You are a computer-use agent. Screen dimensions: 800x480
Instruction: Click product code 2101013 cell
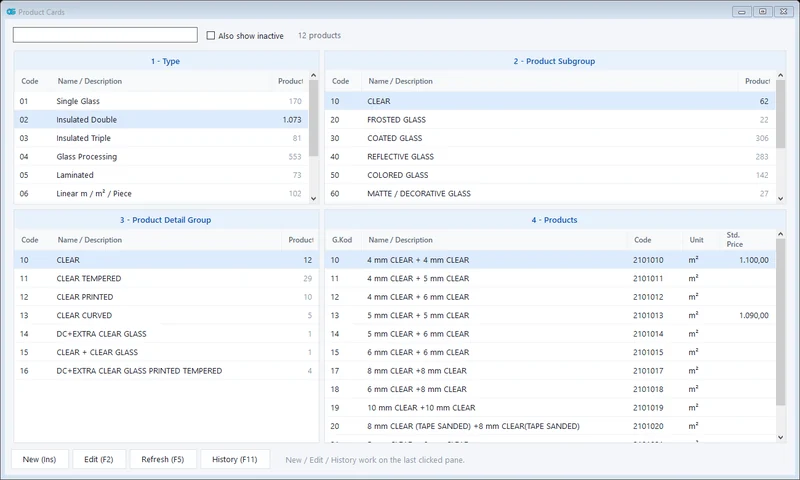pos(648,315)
